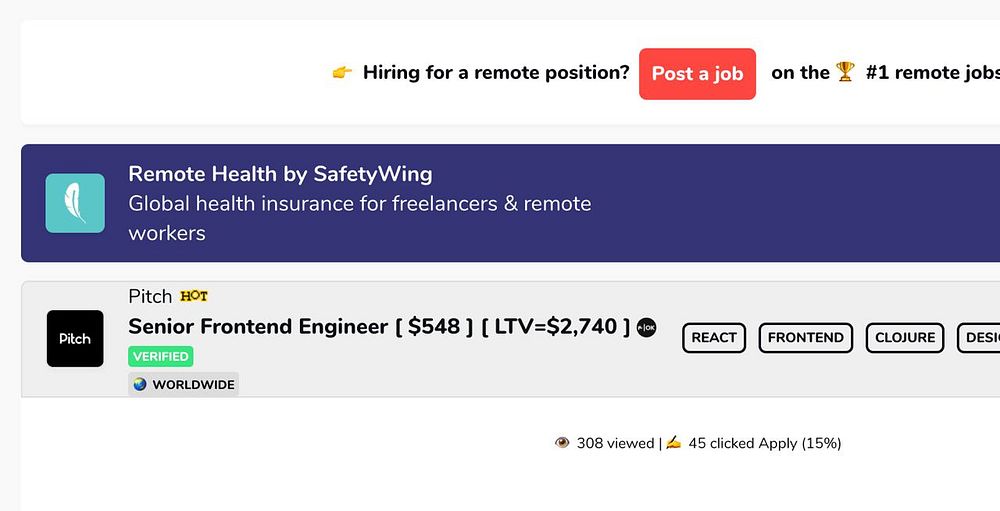Filter by the CLOJURE tag

(904, 338)
